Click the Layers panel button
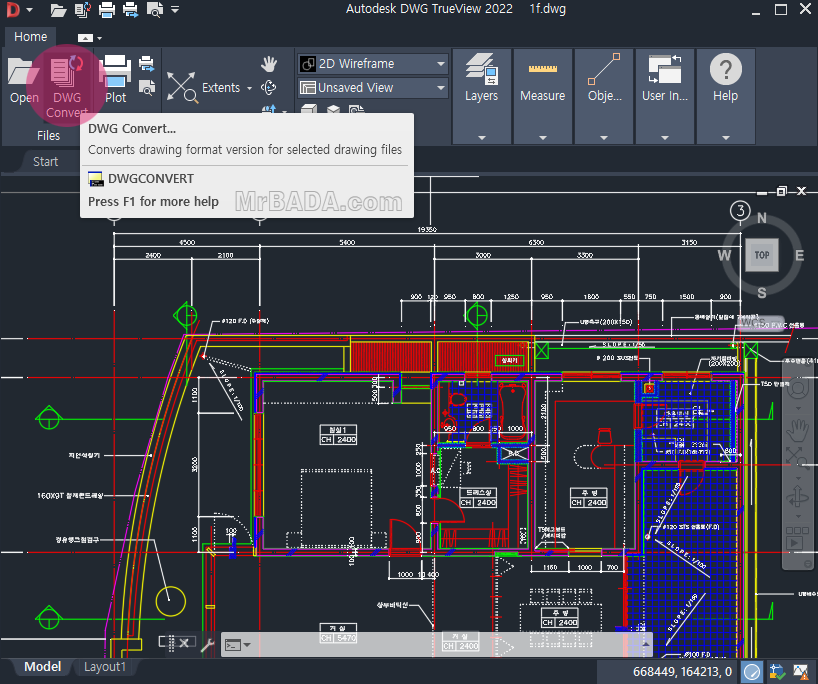This screenshot has height=684, width=818. click(x=482, y=78)
